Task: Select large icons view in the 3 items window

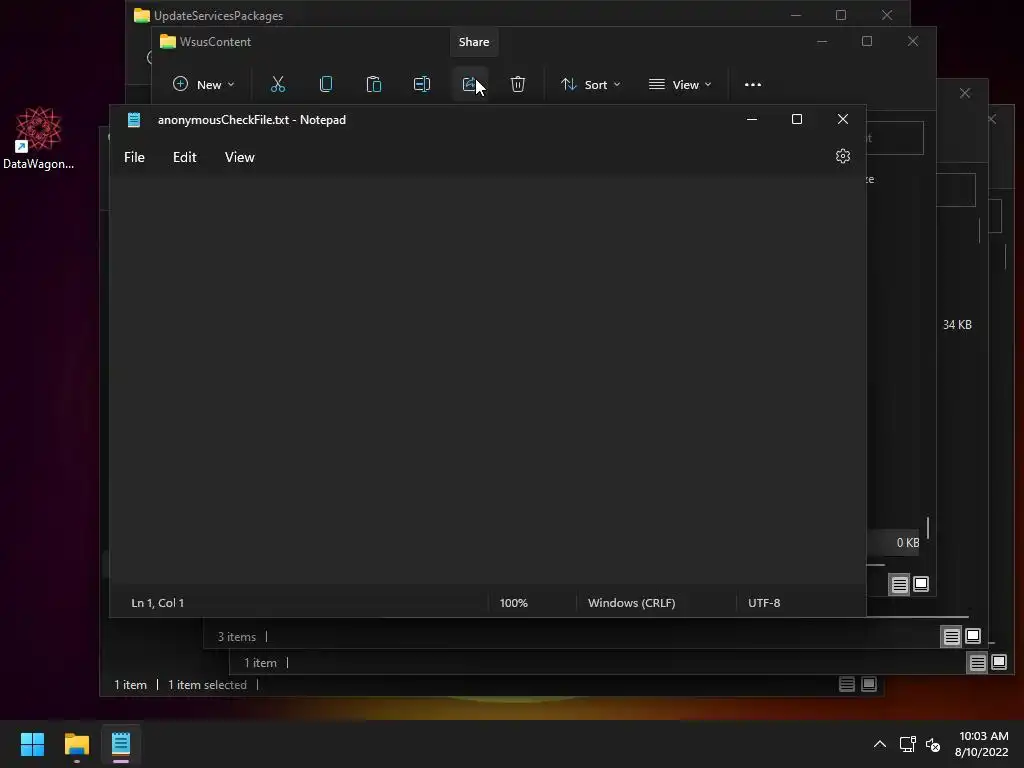Action: tap(973, 635)
